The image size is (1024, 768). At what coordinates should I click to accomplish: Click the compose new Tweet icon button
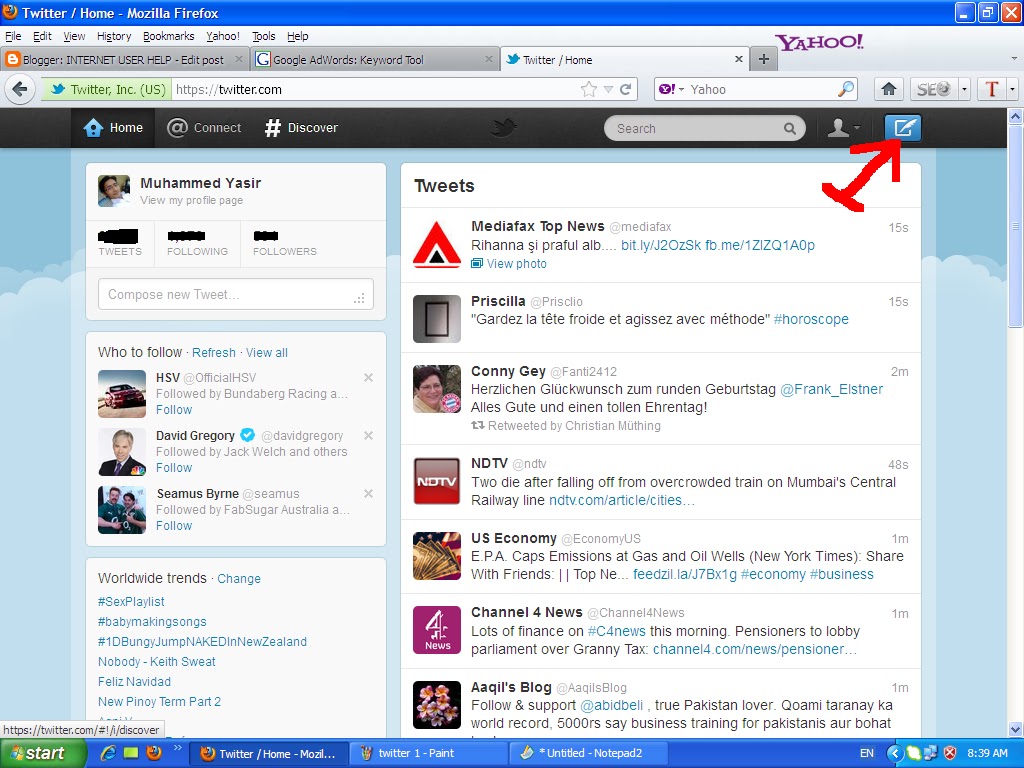click(x=903, y=128)
